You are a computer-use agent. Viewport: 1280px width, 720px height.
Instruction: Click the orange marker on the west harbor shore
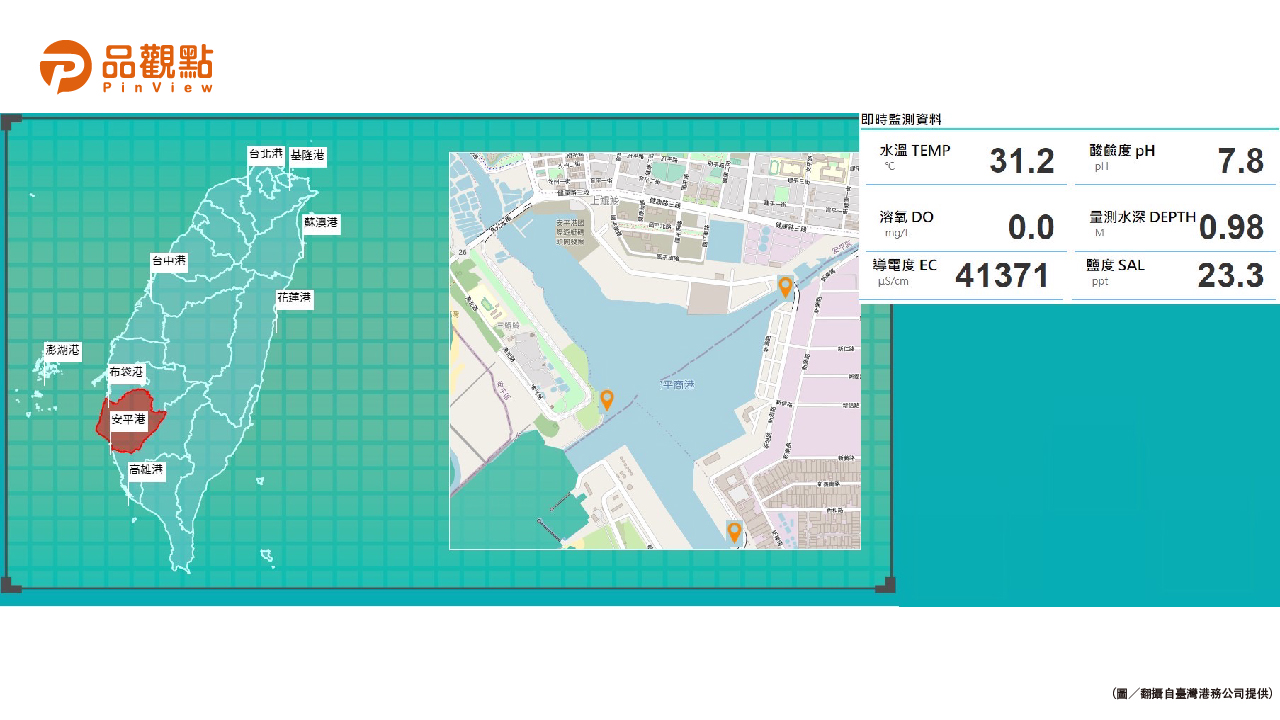[x=606, y=400]
